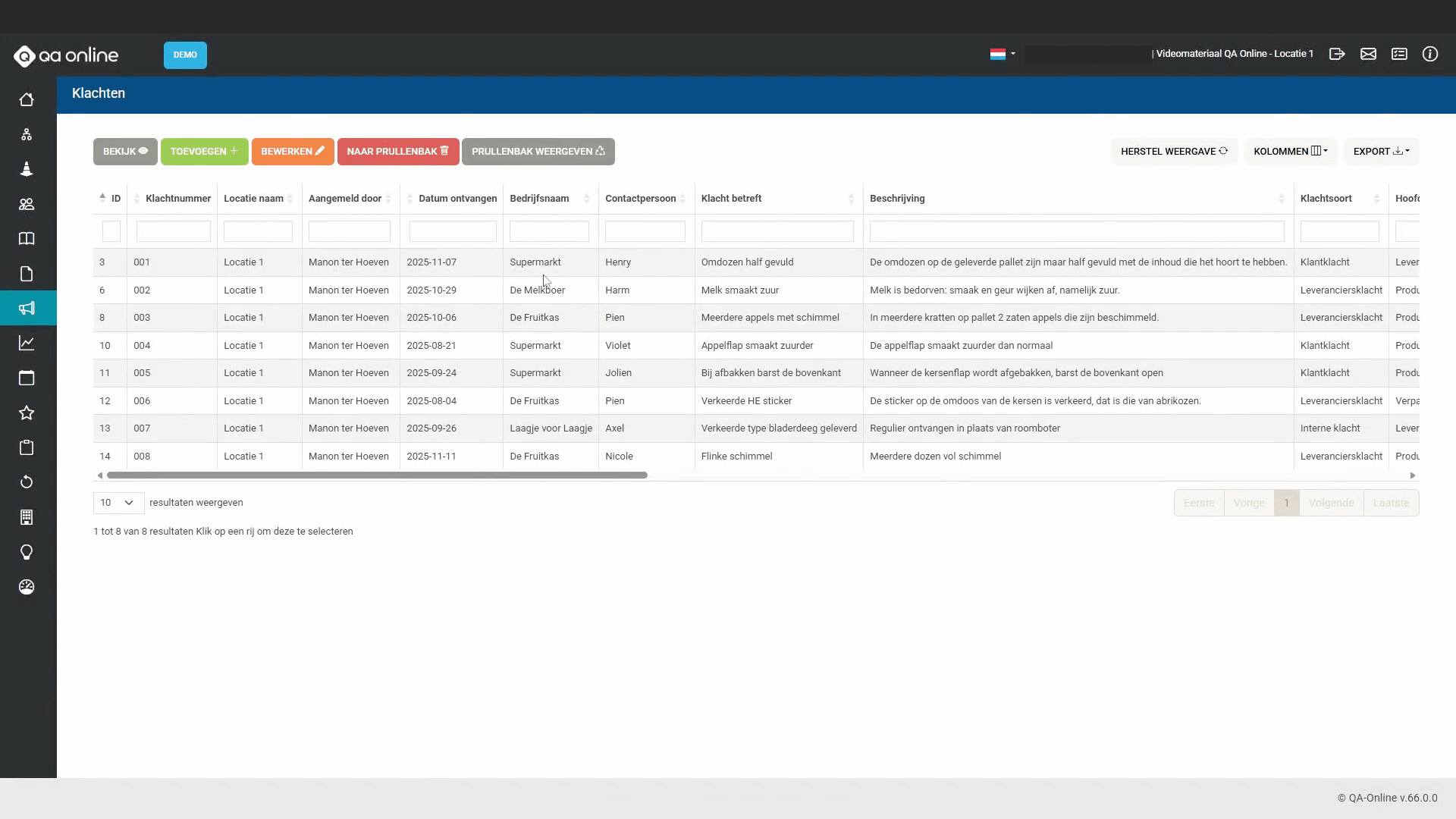Click the red Naar Prullenbak button
The width and height of the screenshot is (1456, 819).
pyautogui.click(x=397, y=151)
